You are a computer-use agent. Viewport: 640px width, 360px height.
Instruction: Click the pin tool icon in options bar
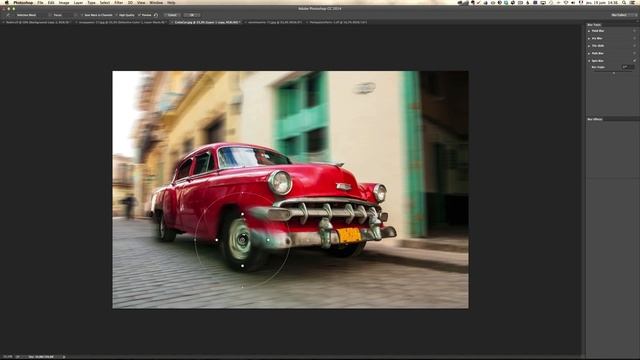[x=8, y=15]
